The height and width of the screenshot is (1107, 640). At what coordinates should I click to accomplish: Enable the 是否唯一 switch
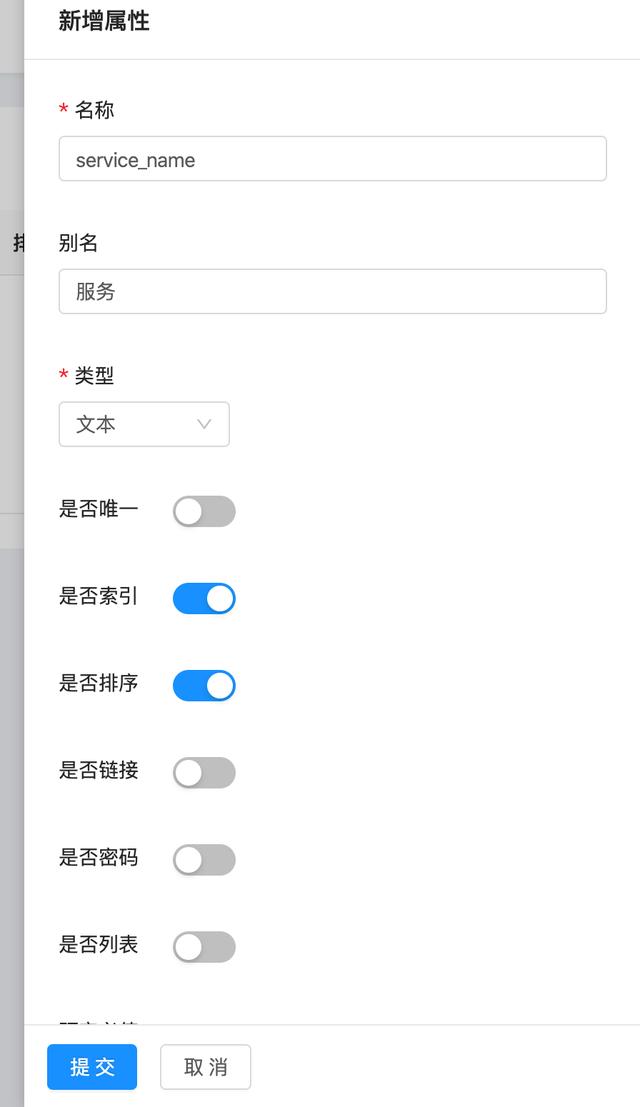204,511
